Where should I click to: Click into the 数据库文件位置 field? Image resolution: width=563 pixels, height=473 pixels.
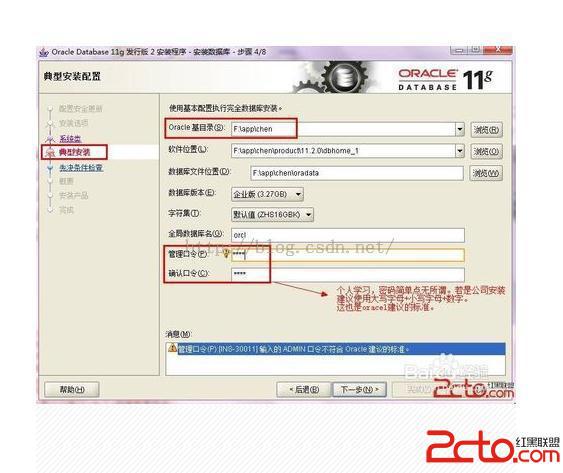pos(357,173)
